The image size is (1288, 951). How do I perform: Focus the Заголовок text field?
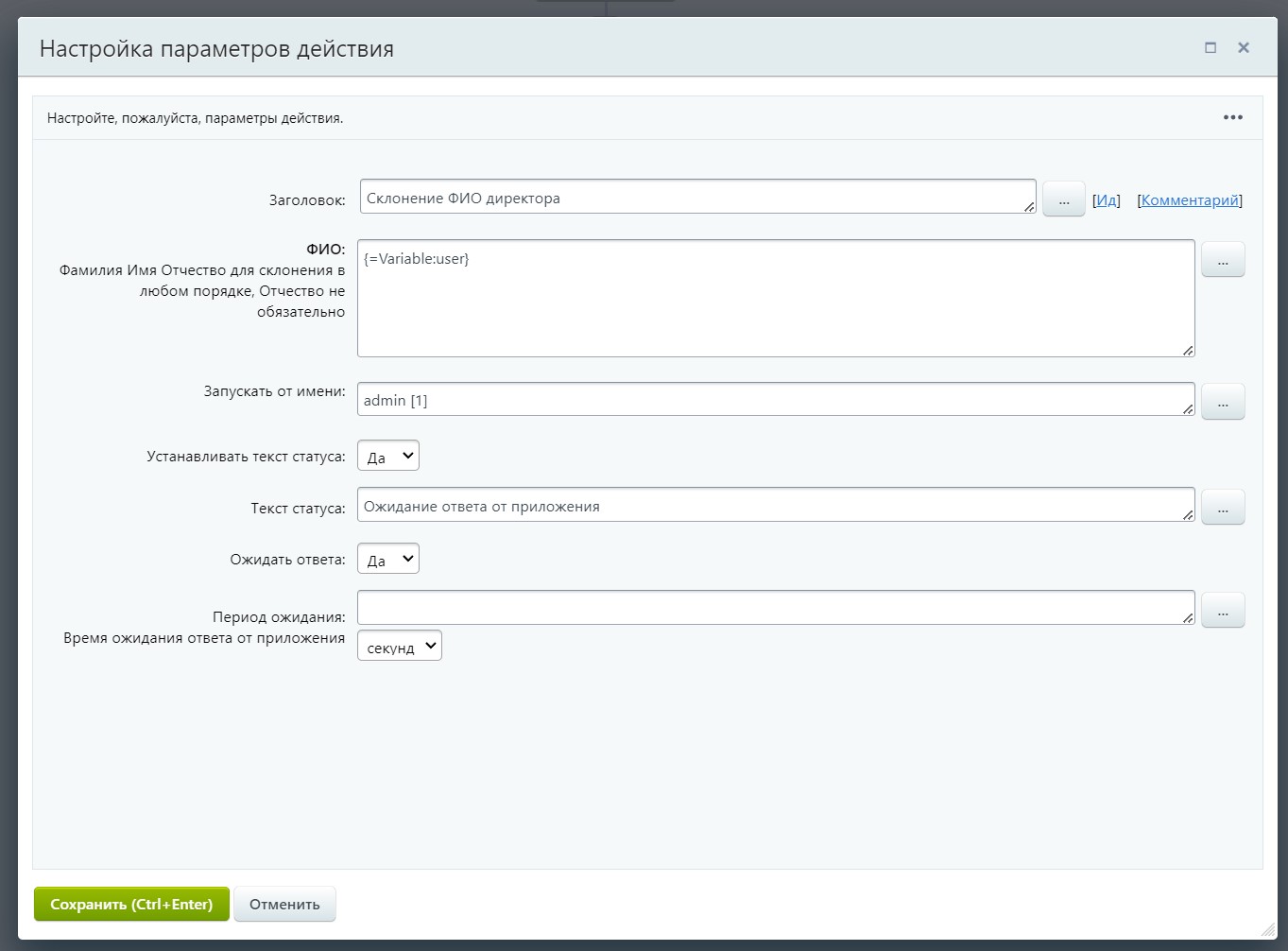tap(696, 198)
